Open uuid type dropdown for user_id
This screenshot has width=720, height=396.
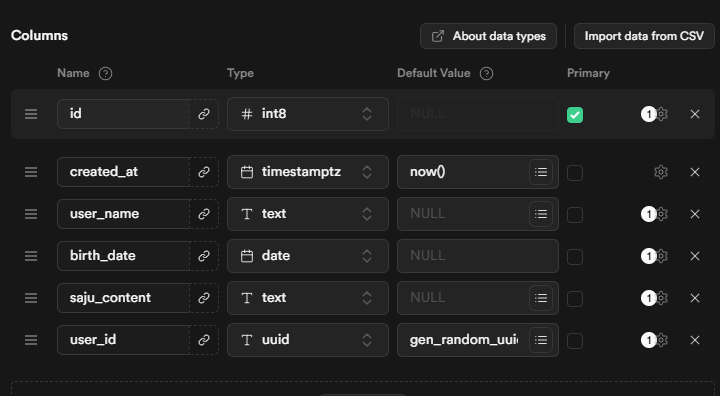click(x=308, y=340)
